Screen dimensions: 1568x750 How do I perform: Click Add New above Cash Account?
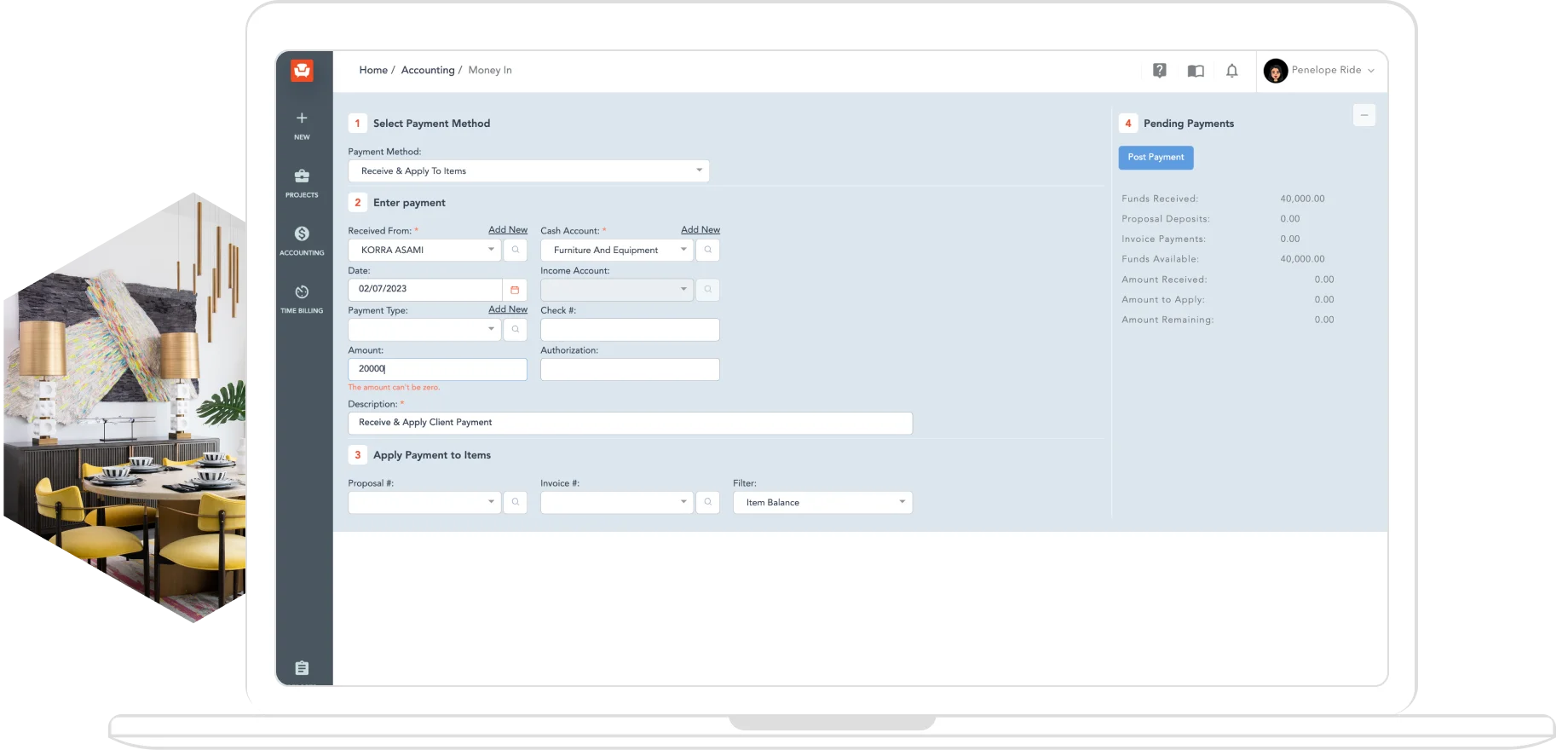(700, 230)
